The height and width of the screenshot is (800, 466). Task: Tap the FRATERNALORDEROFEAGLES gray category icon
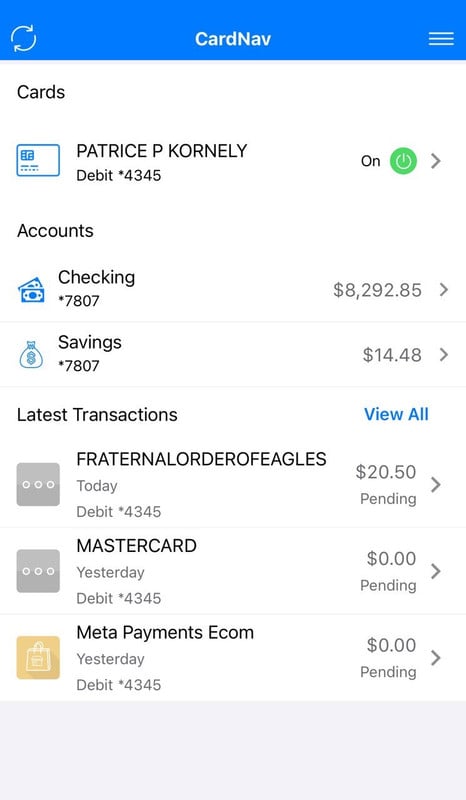38,484
